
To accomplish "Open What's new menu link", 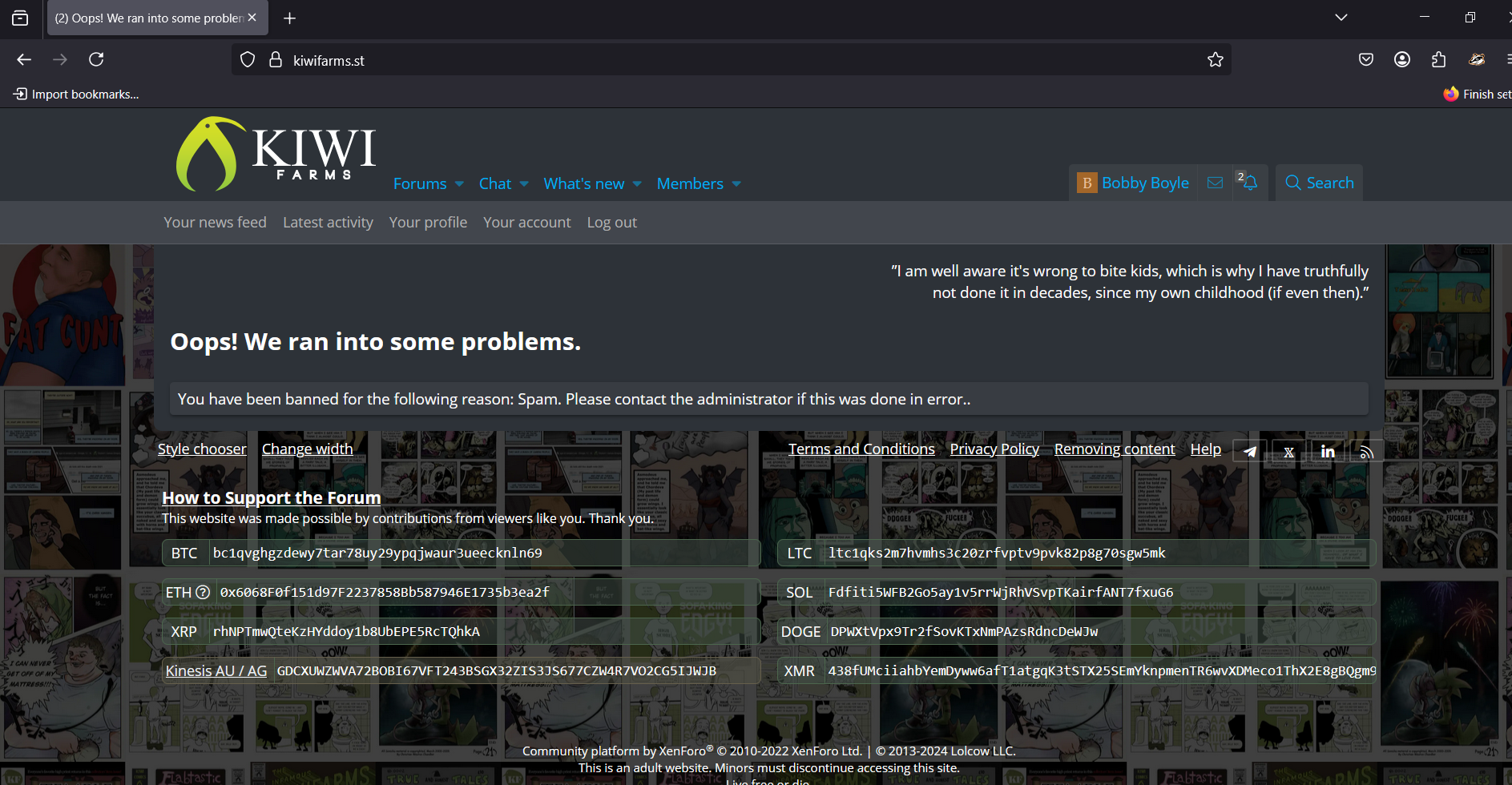I will 584,183.
